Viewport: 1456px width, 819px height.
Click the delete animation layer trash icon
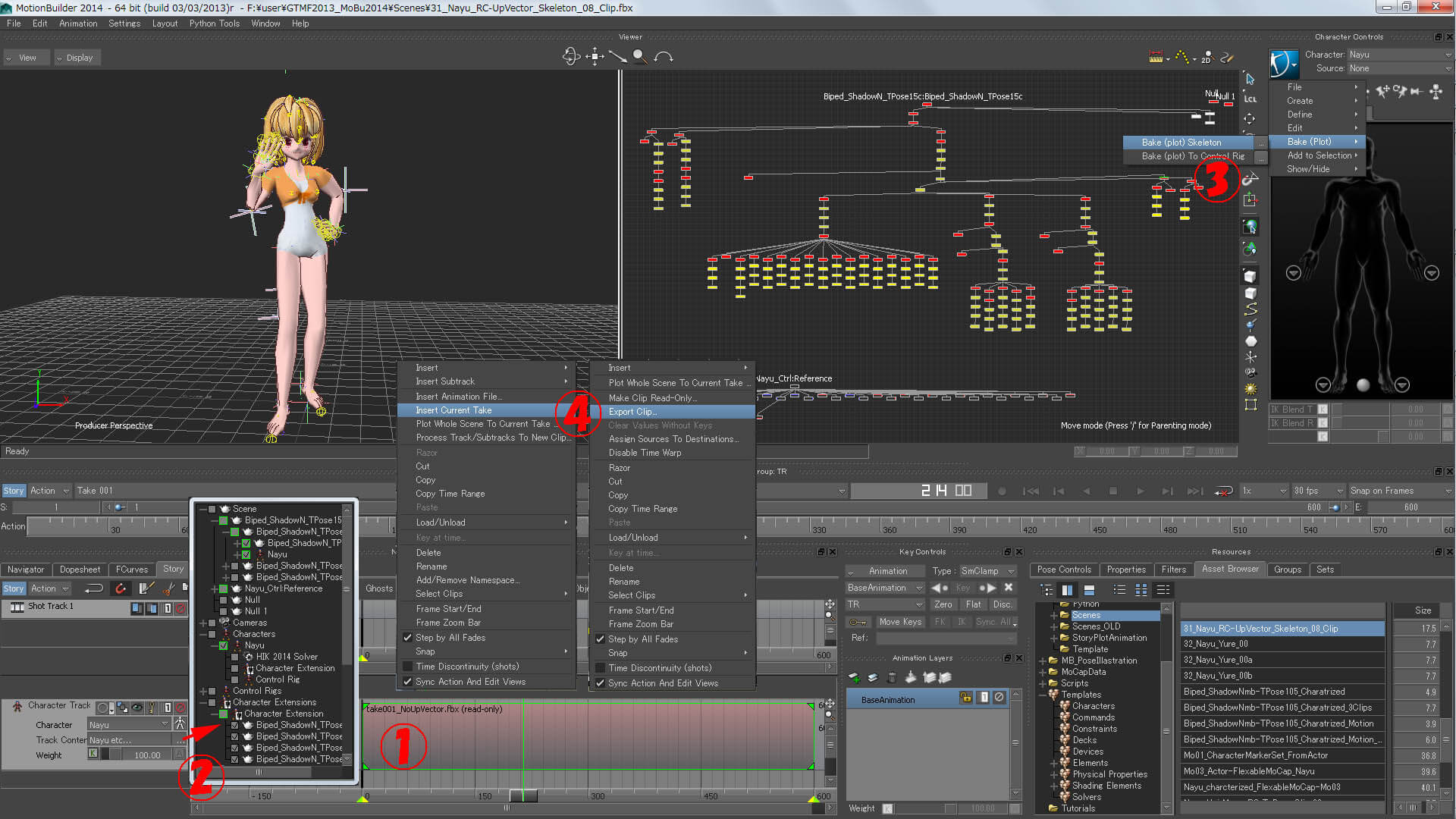tap(892, 677)
